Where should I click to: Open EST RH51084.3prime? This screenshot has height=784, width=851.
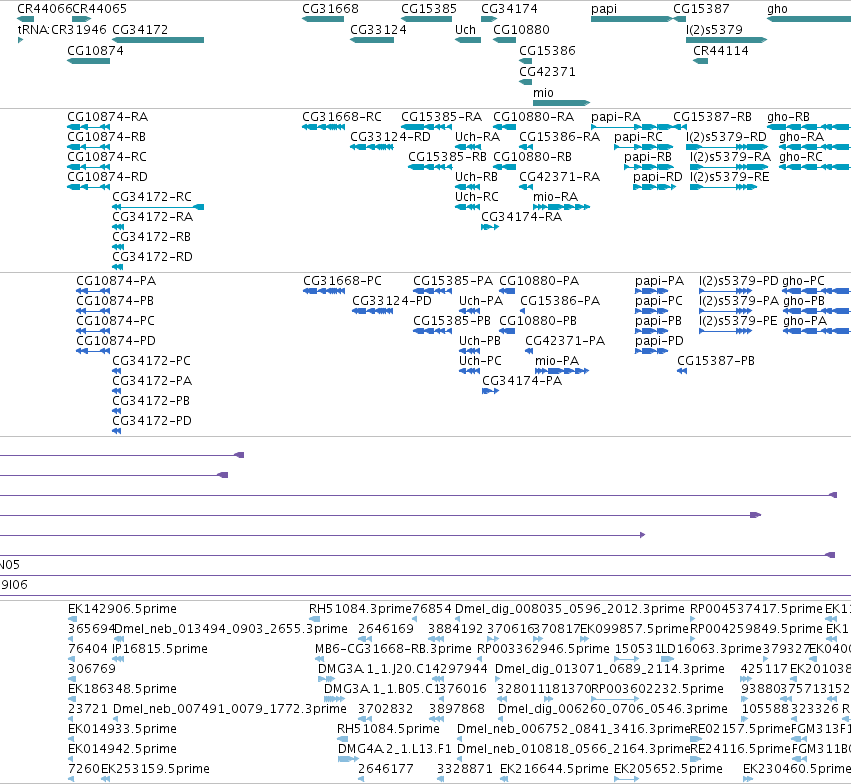pos(360,609)
